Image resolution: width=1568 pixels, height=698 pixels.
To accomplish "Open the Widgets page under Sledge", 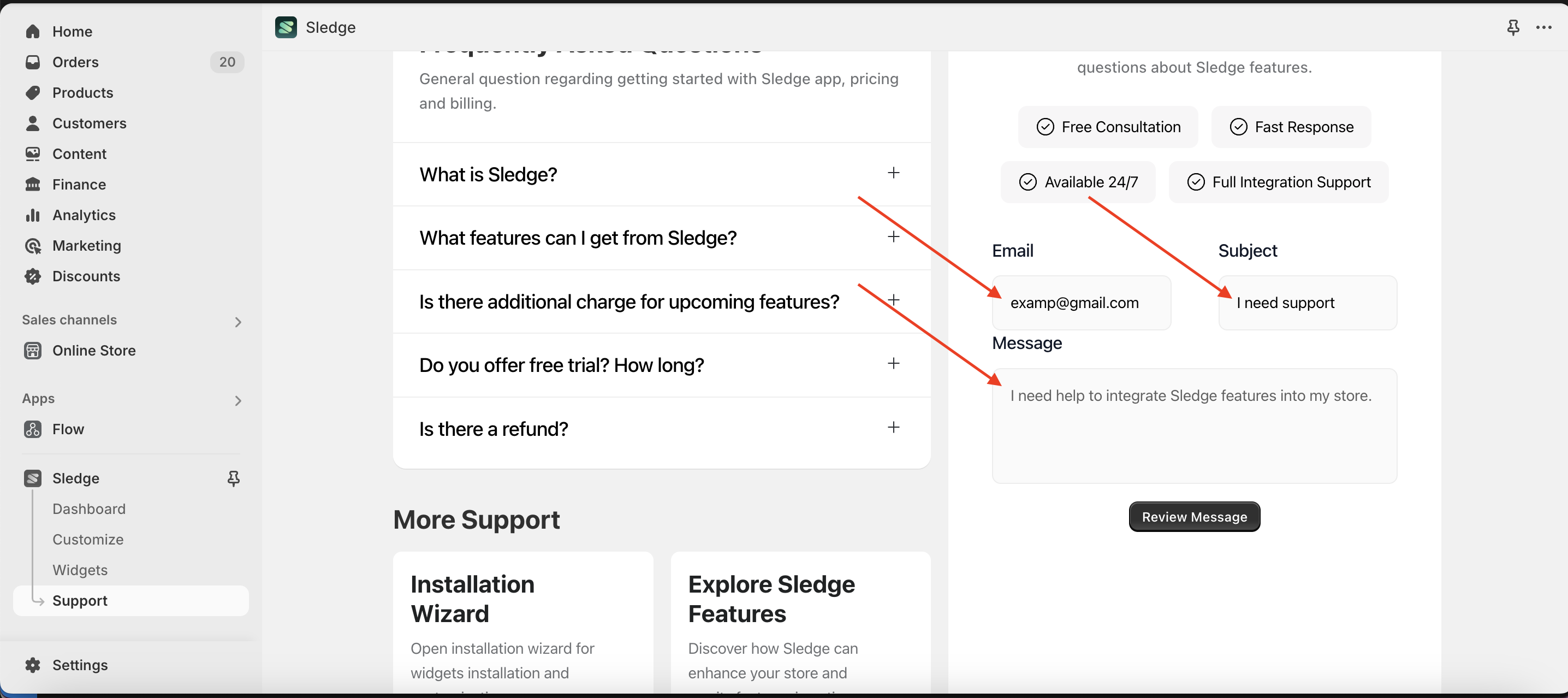I will pyautogui.click(x=79, y=570).
